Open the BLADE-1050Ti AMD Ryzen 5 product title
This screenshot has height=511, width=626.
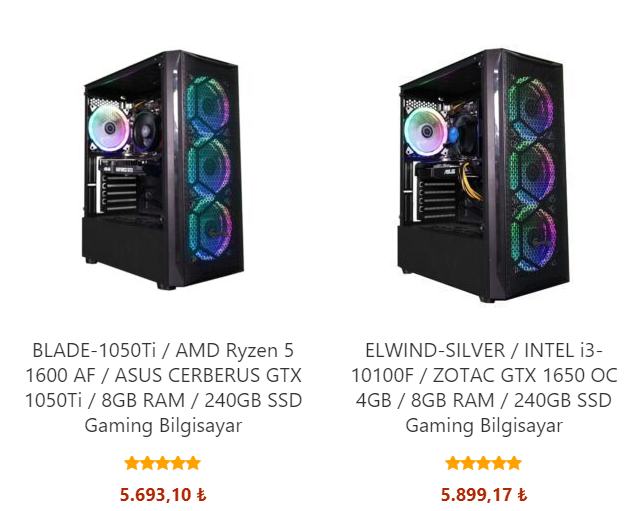pyautogui.click(x=163, y=388)
